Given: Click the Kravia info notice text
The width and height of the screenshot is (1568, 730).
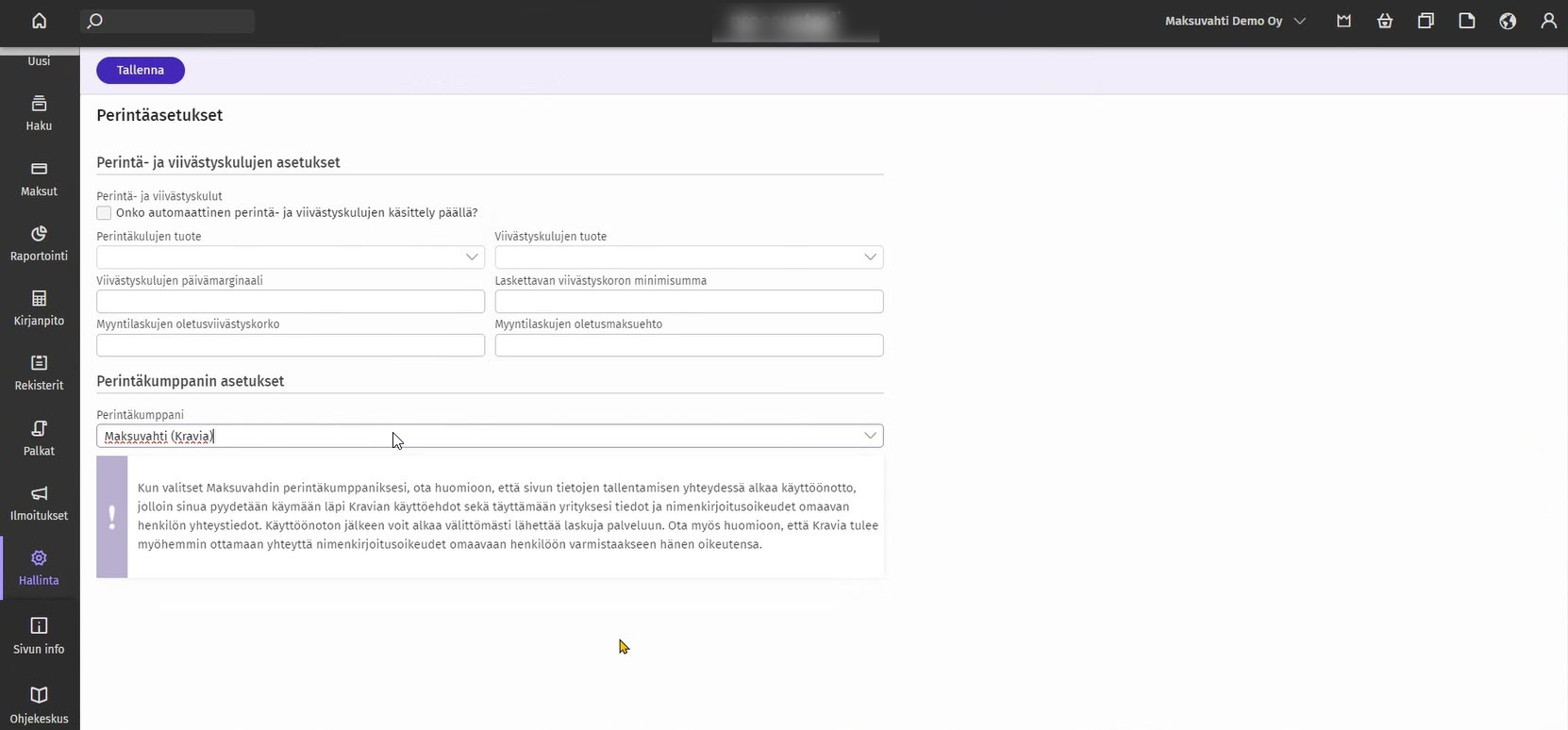Looking at the screenshot, I should pyautogui.click(x=508, y=516).
